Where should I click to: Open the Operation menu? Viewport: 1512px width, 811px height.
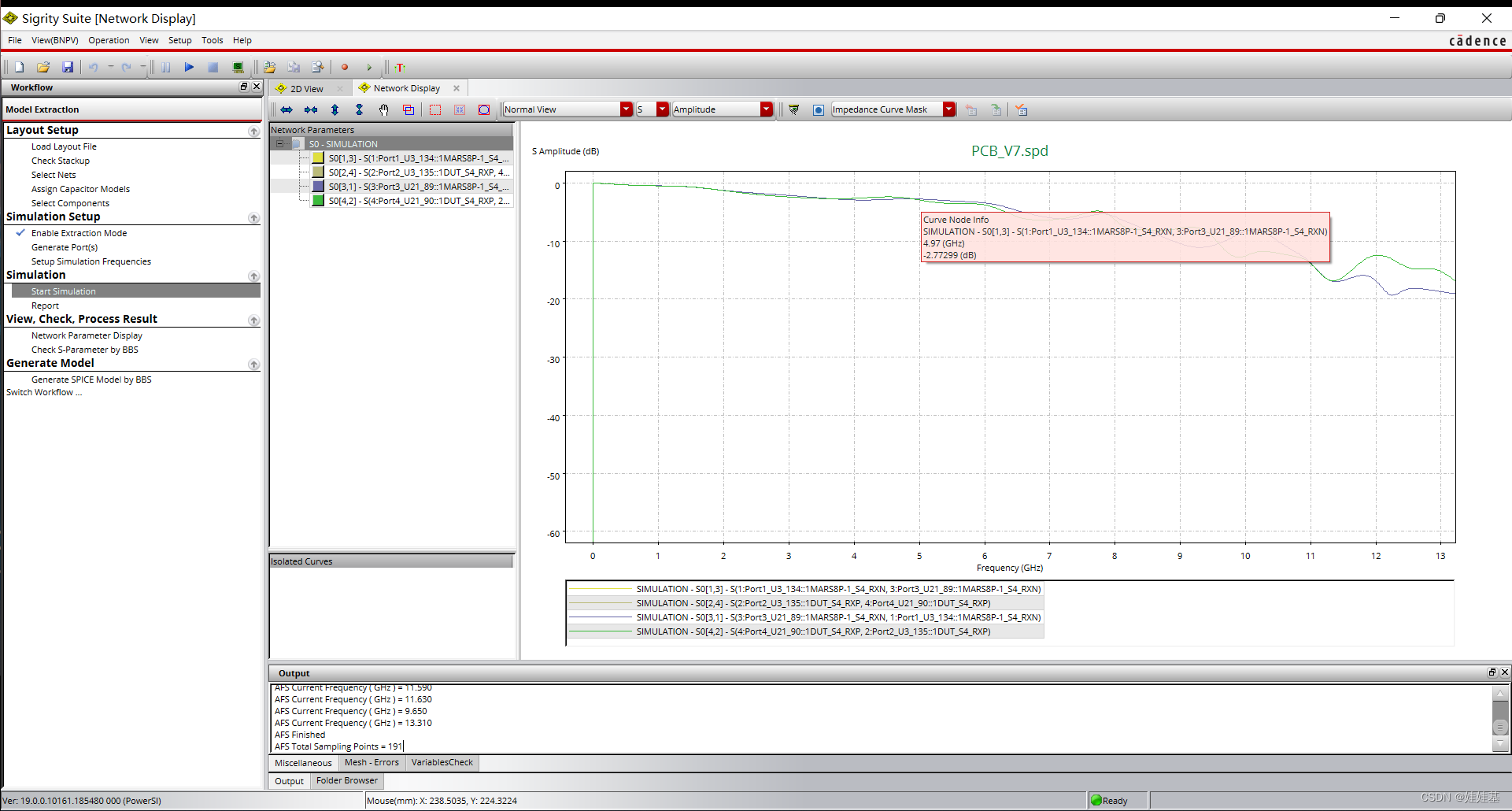109,40
